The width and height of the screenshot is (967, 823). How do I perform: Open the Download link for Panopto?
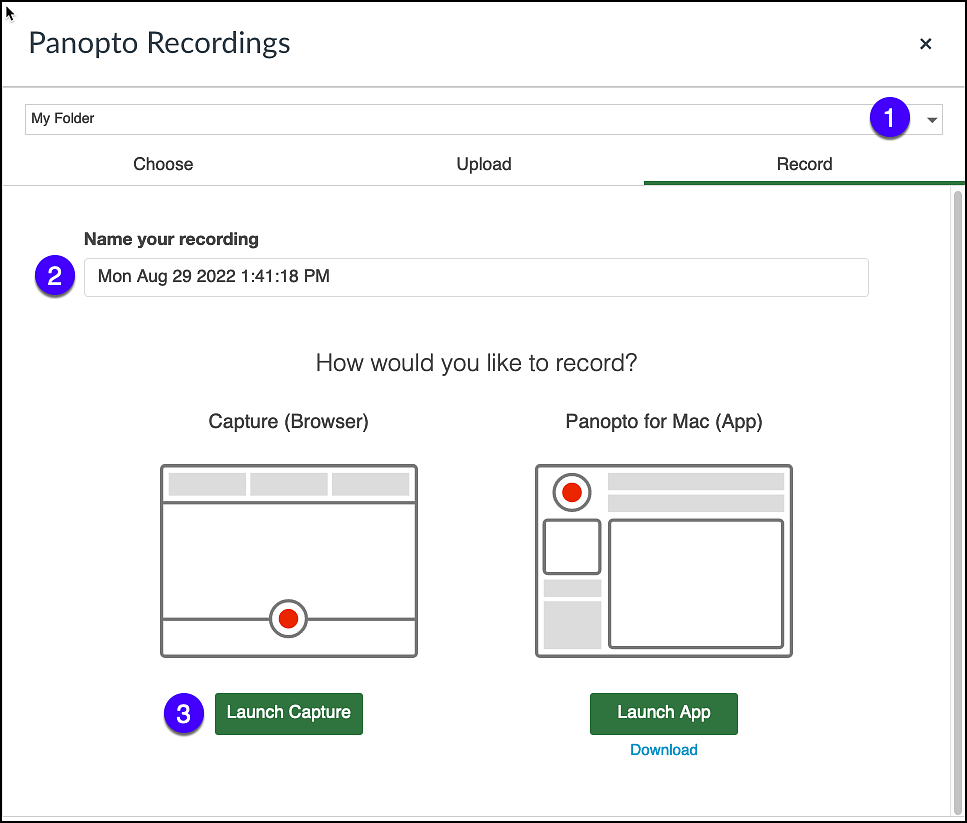(x=663, y=749)
